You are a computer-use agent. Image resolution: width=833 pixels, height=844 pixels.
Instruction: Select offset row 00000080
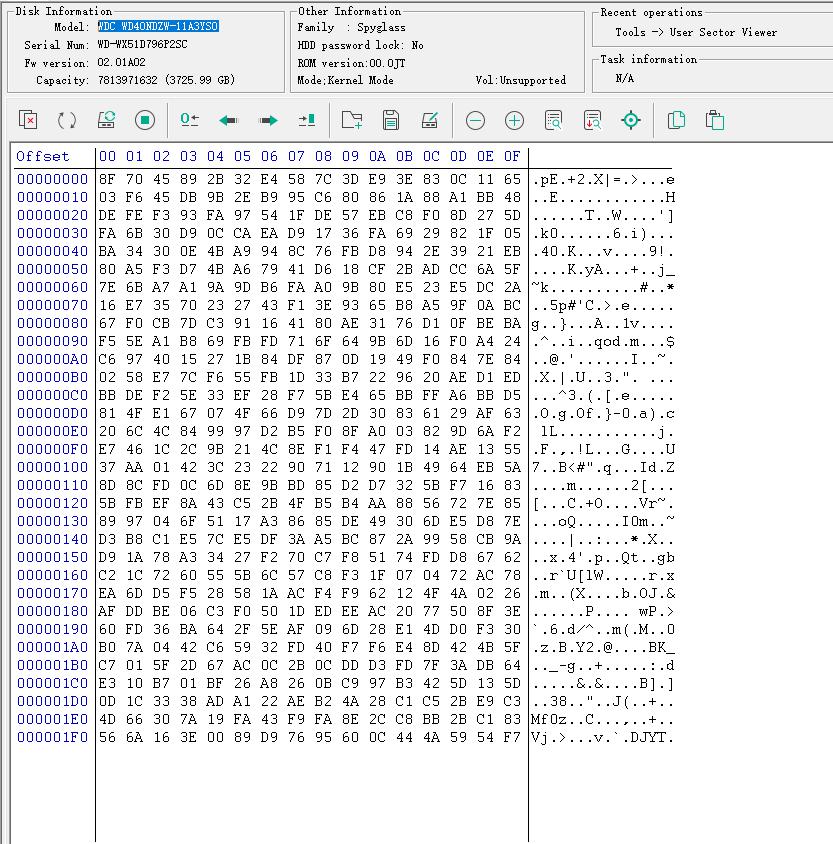click(x=52, y=323)
